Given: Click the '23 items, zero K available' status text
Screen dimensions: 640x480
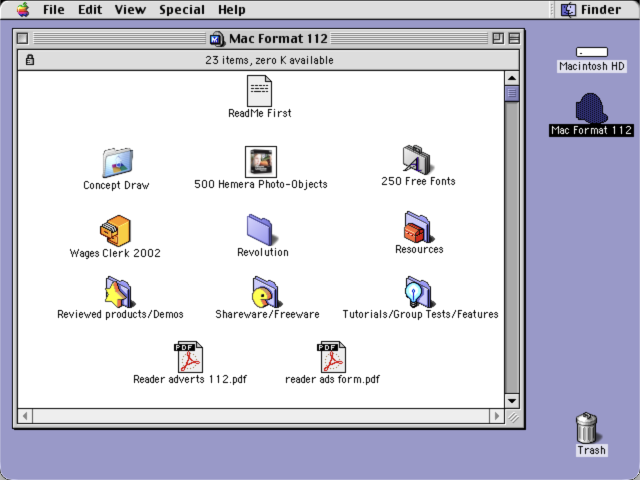Looking at the screenshot, I should (x=269, y=60).
